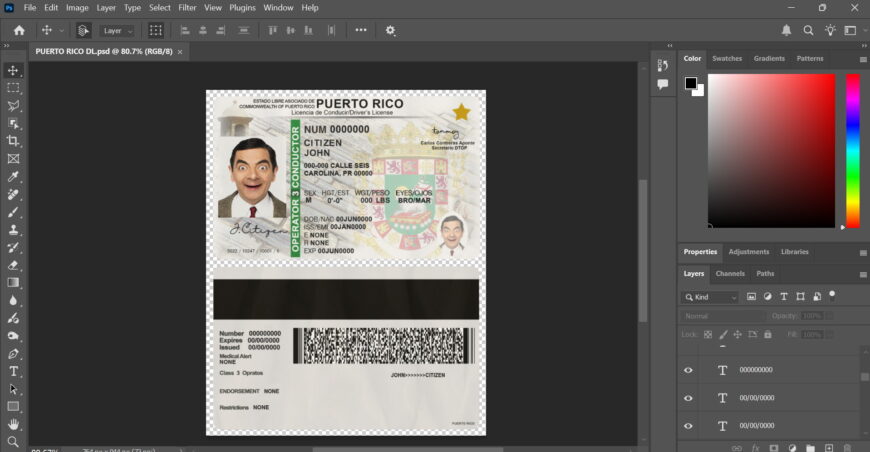Open the workspace switcher icon

pyautogui.click(x=850, y=31)
